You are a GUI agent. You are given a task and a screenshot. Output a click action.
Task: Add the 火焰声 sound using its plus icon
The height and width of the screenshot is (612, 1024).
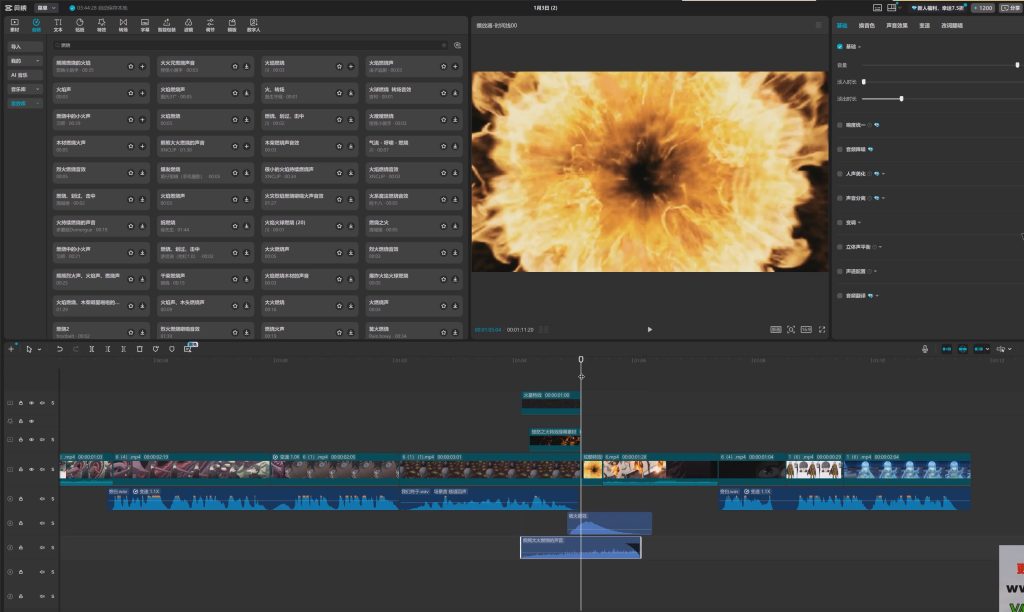tap(142, 93)
